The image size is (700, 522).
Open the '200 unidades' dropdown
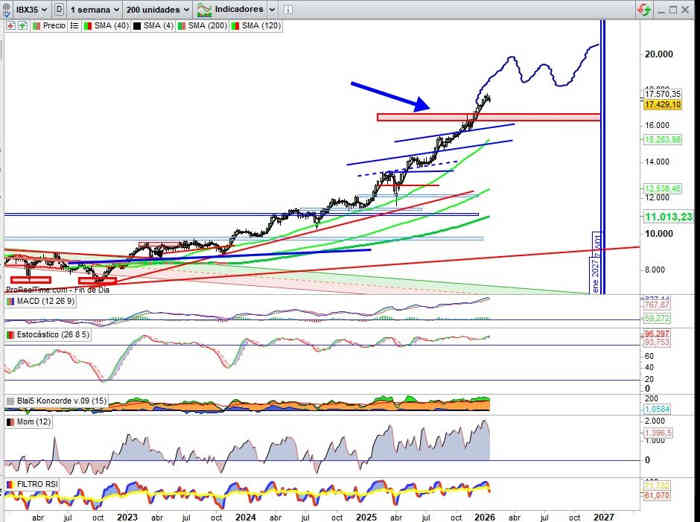pyautogui.click(x=158, y=8)
